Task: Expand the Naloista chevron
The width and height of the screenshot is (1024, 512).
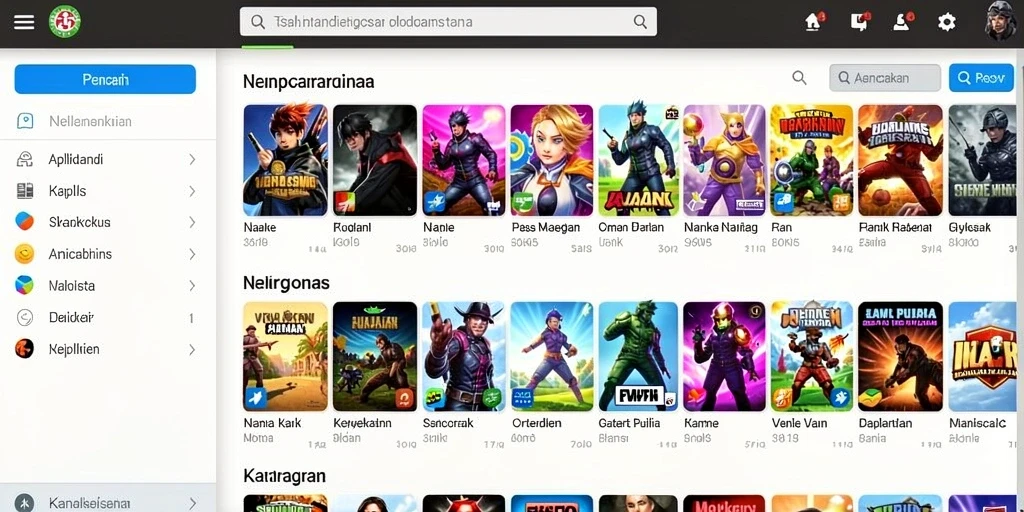Action: [192, 285]
